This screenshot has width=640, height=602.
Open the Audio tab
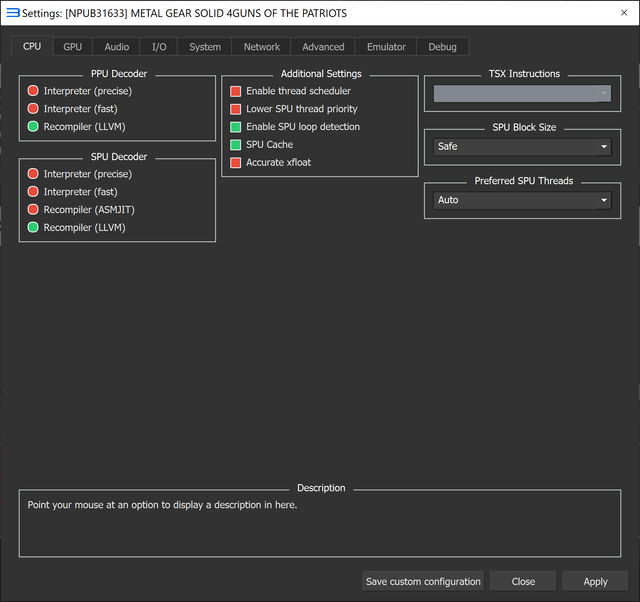tap(116, 47)
